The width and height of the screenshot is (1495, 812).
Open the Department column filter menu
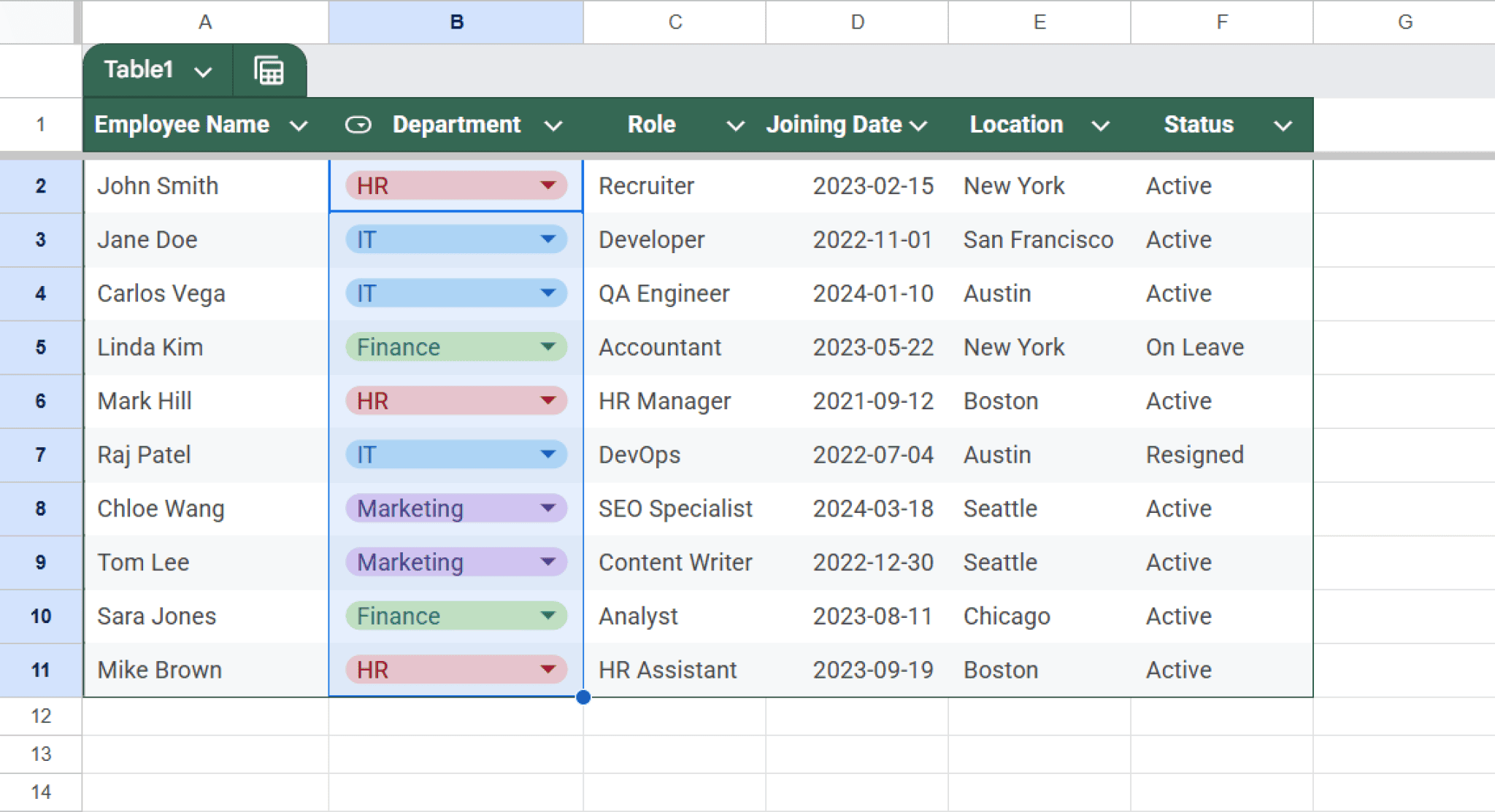point(553,125)
